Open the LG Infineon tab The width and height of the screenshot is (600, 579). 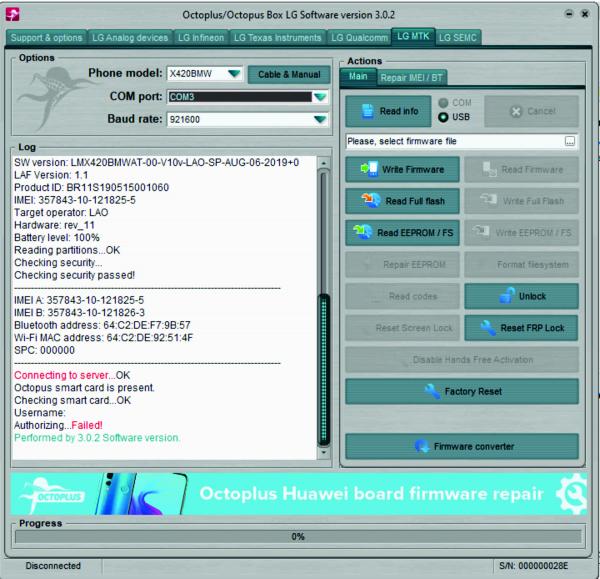click(201, 38)
